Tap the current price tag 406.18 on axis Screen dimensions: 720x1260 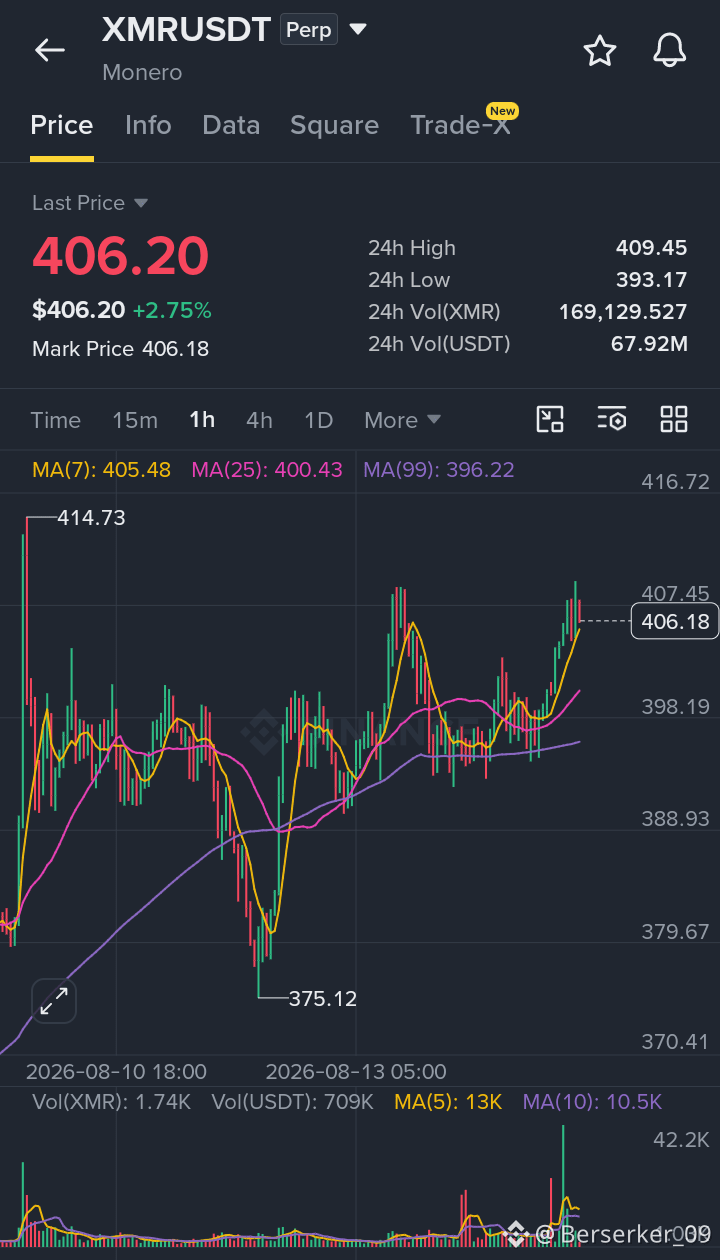(x=675, y=621)
